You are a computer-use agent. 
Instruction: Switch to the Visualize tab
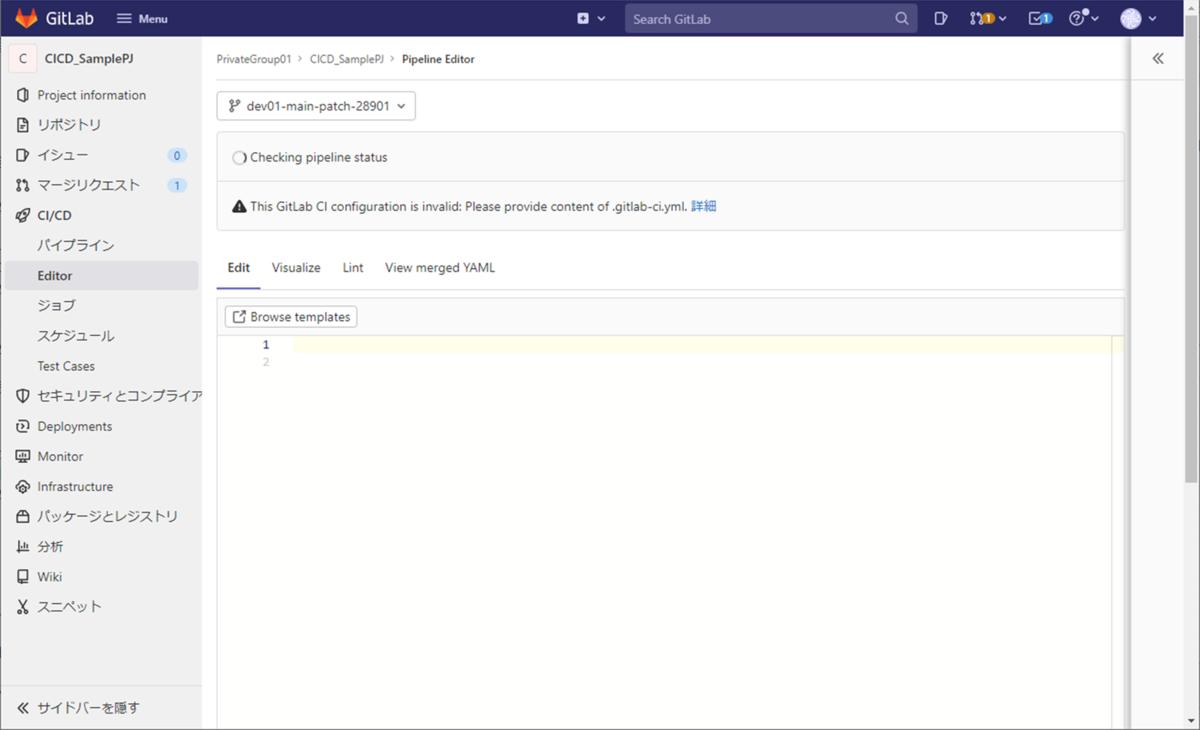click(x=296, y=268)
